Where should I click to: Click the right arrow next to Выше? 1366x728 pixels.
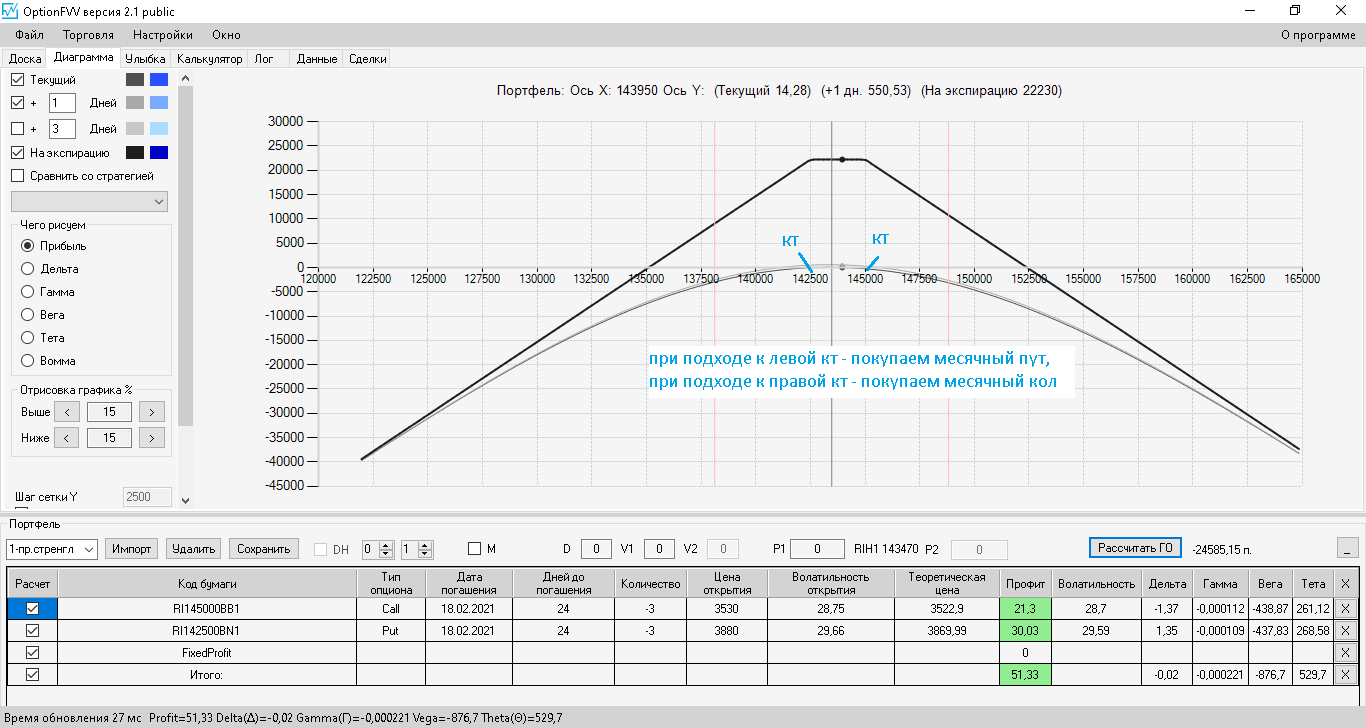151,412
